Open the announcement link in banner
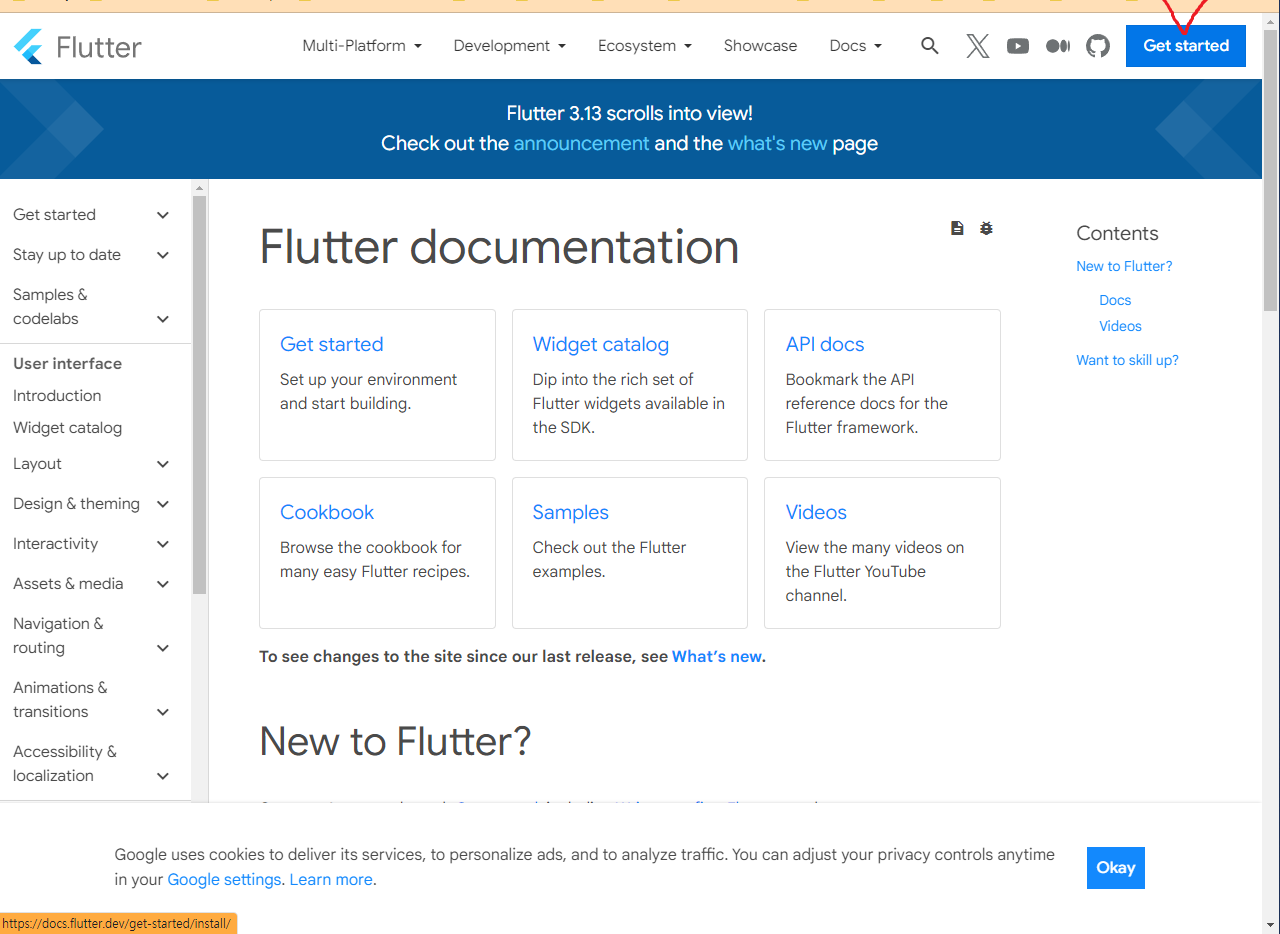Viewport: 1280px width, 934px height. coord(581,143)
